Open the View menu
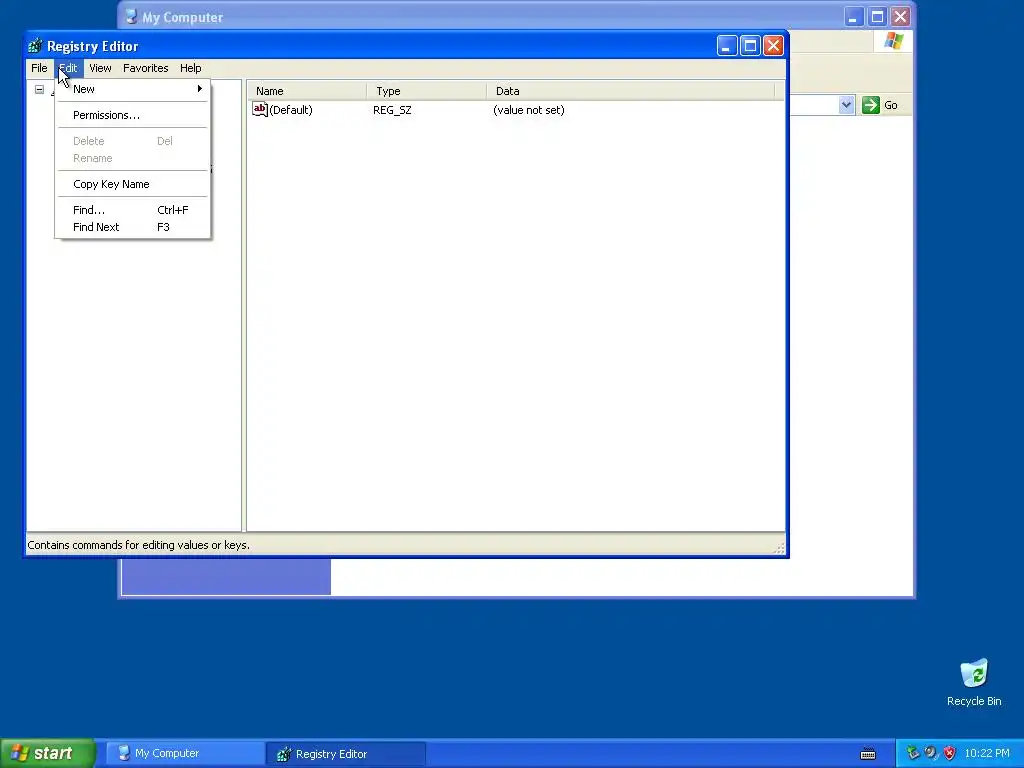The image size is (1024, 768). [x=100, y=68]
